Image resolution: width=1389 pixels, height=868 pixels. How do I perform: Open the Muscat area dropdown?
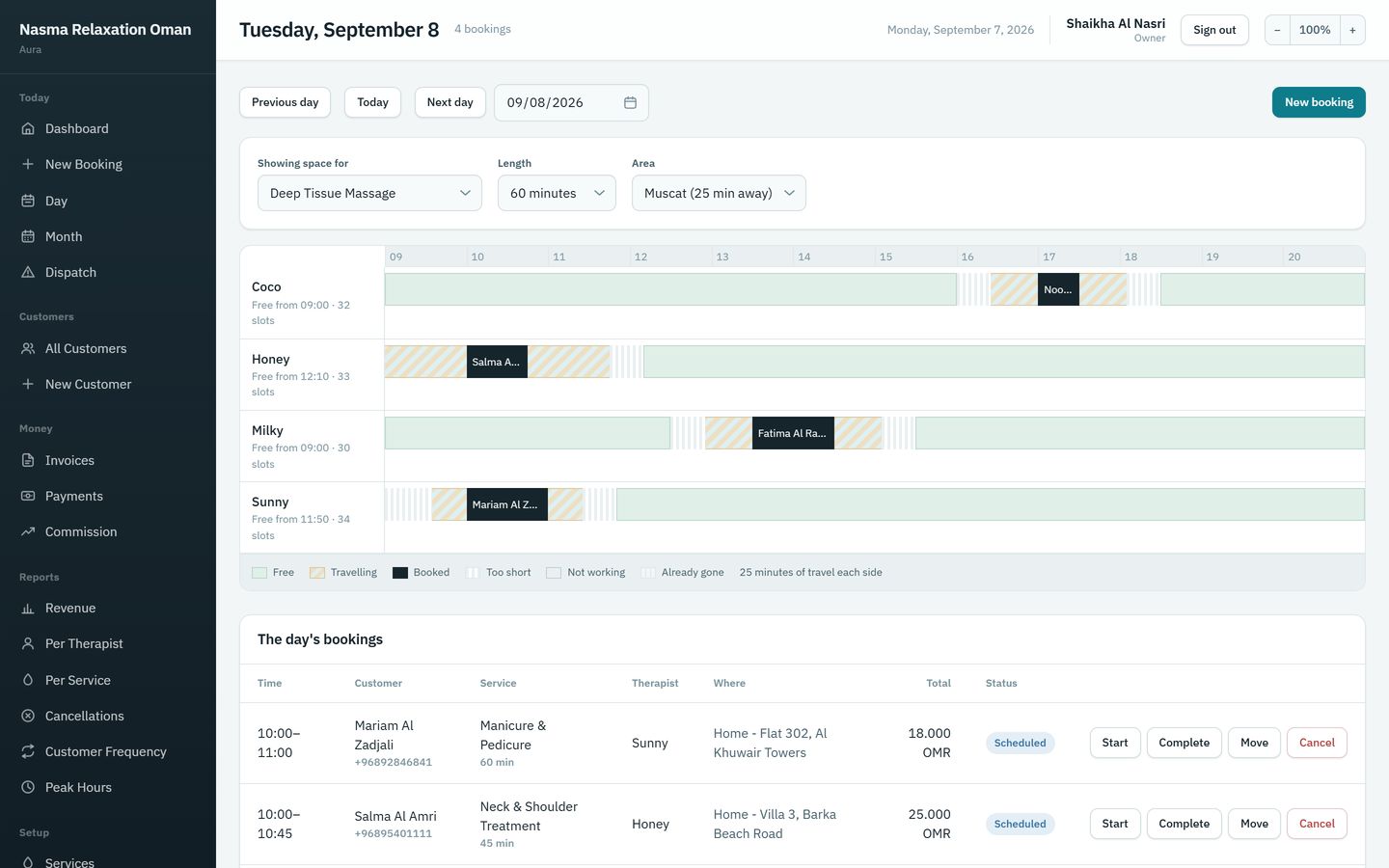tap(719, 193)
